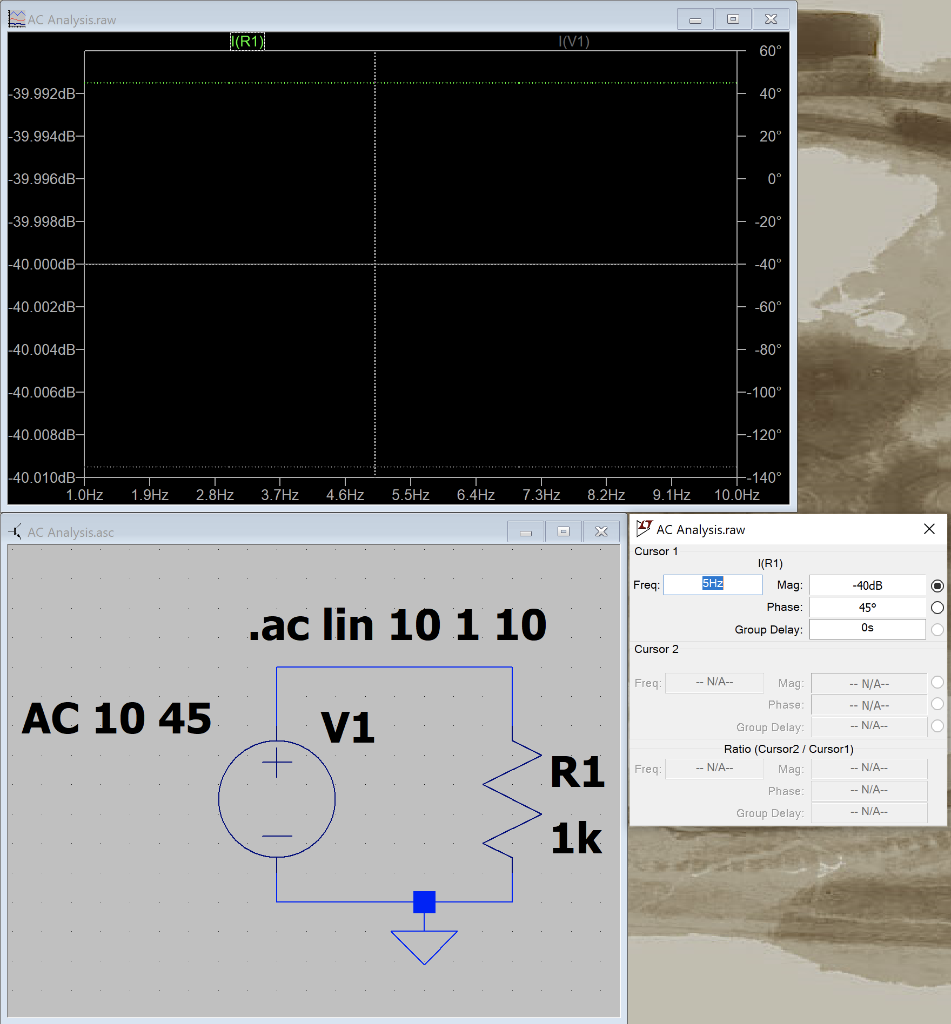The image size is (951, 1024).
Task: Click the Freq input showing 5Hz
Action: [x=712, y=584]
